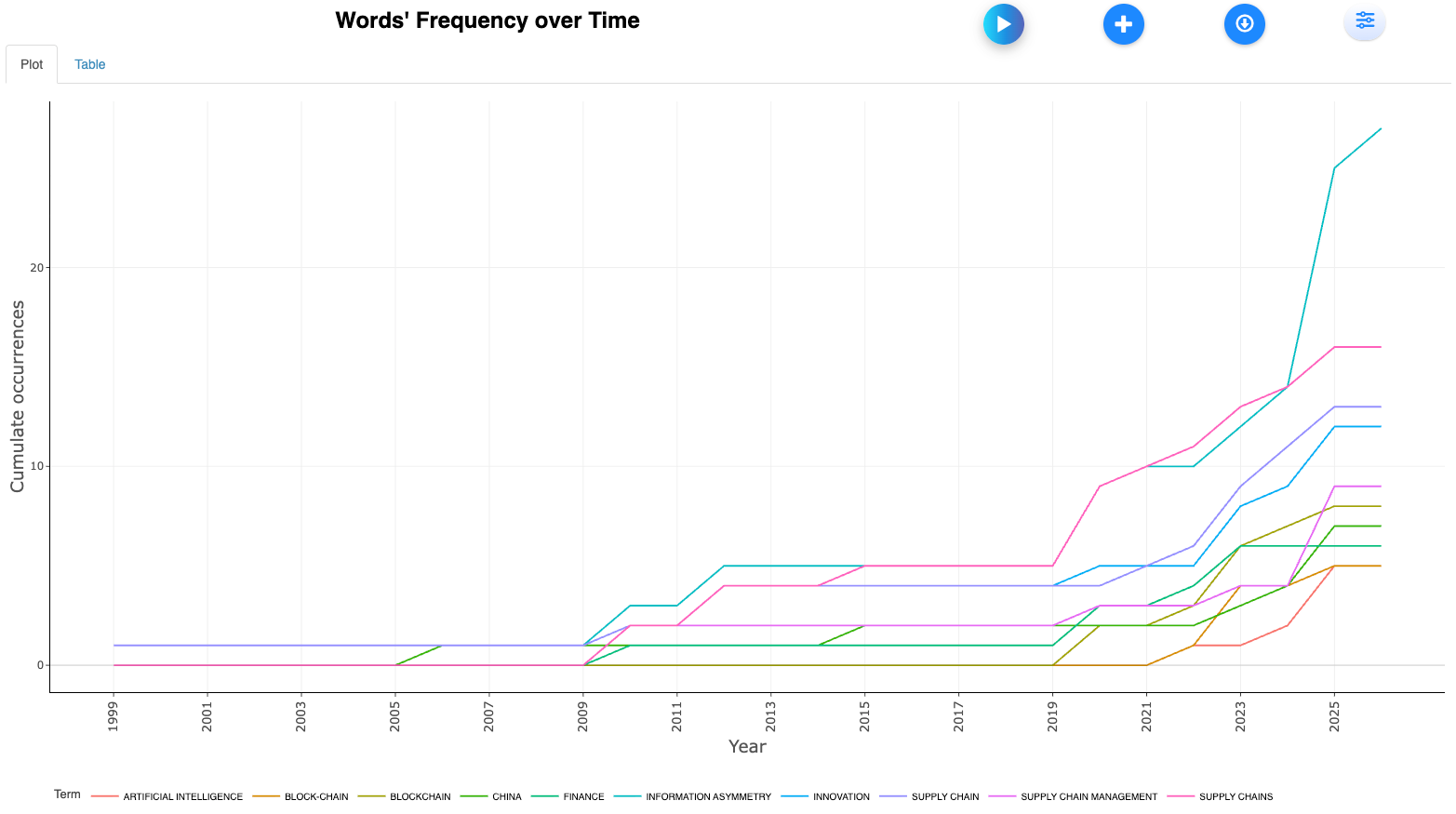The width and height of the screenshot is (1456, 814).
Task: Hide SUPPLY CHAIN MANAGEMENT in legend
Action: [1089, 797]
